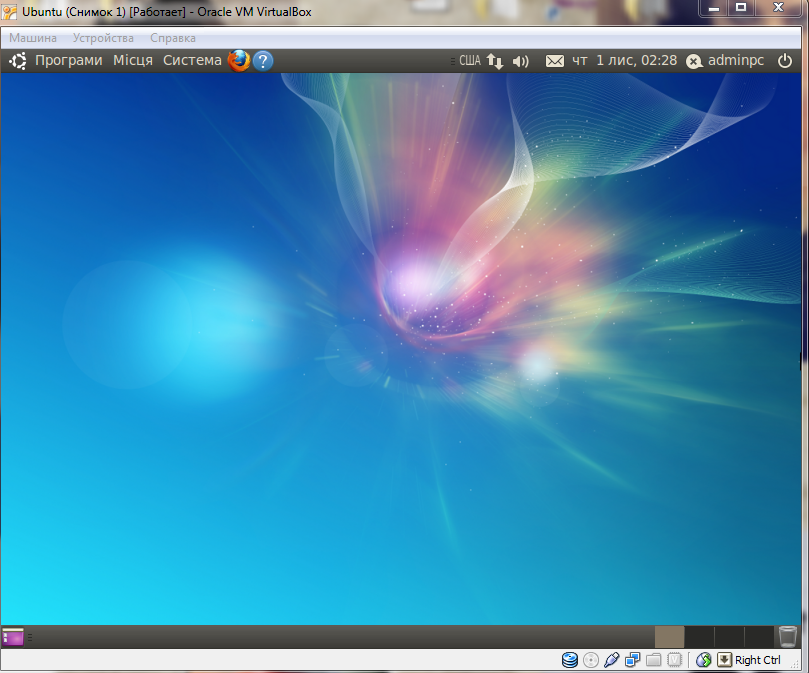The width and height of the screenshot is (809, 673).
Task: Open the network connections applet
Action: pos(495,61)
